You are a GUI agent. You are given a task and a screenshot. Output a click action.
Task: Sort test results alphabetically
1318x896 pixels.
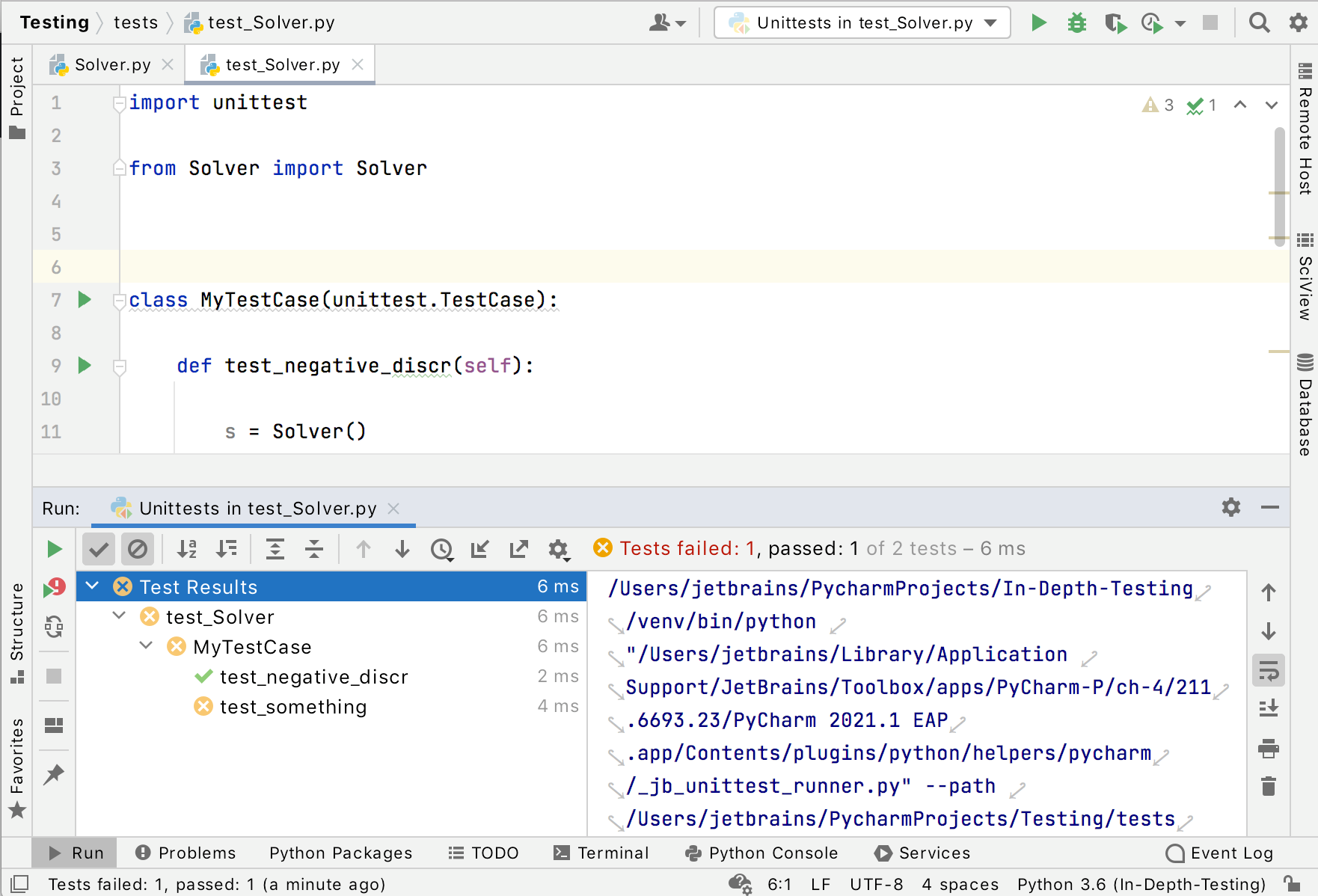187,548
